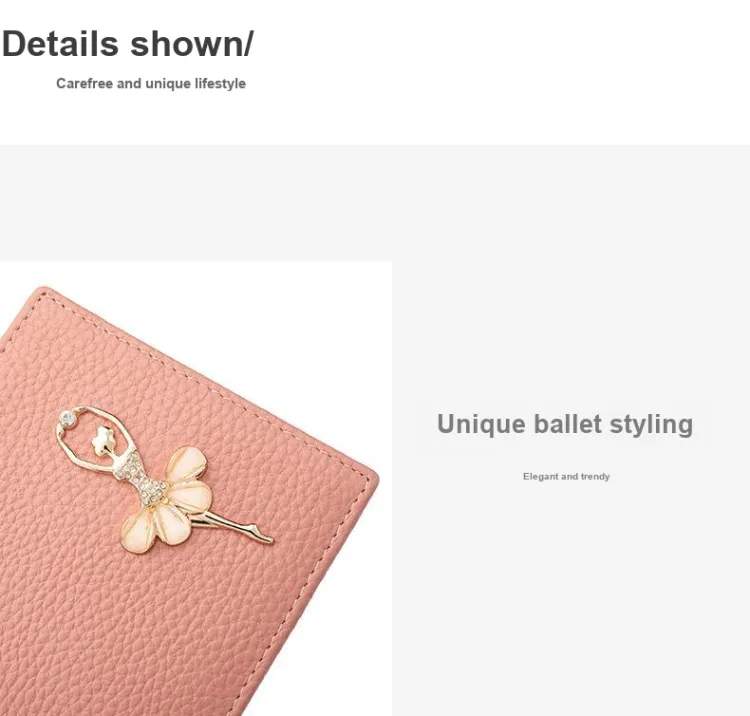750x716 pixels.
Task: Click the word "lifestyle" in the subtitle
Action: click(220, 84)
